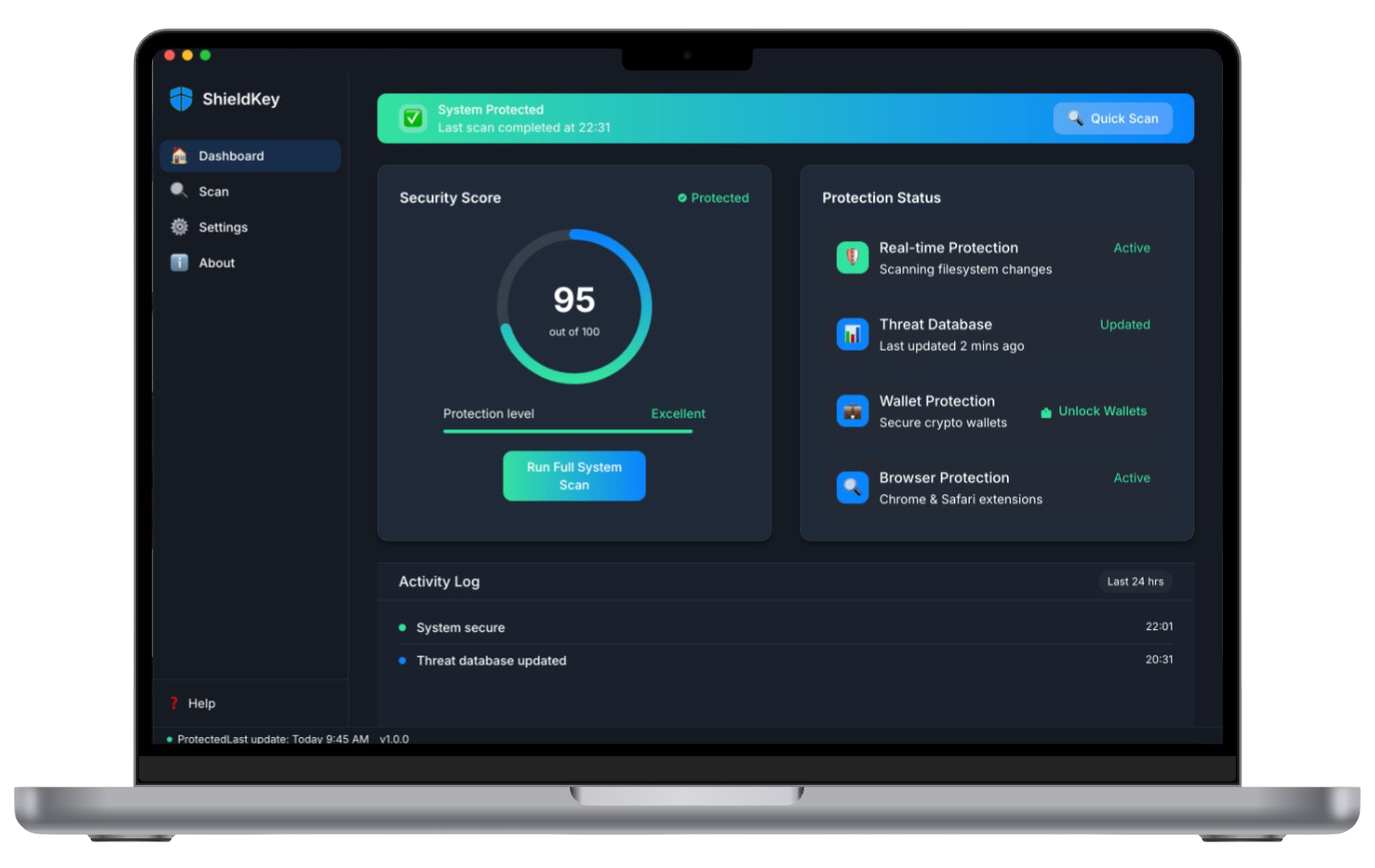
Task: Open the Dashboard menu item
Action: [251, 156]
